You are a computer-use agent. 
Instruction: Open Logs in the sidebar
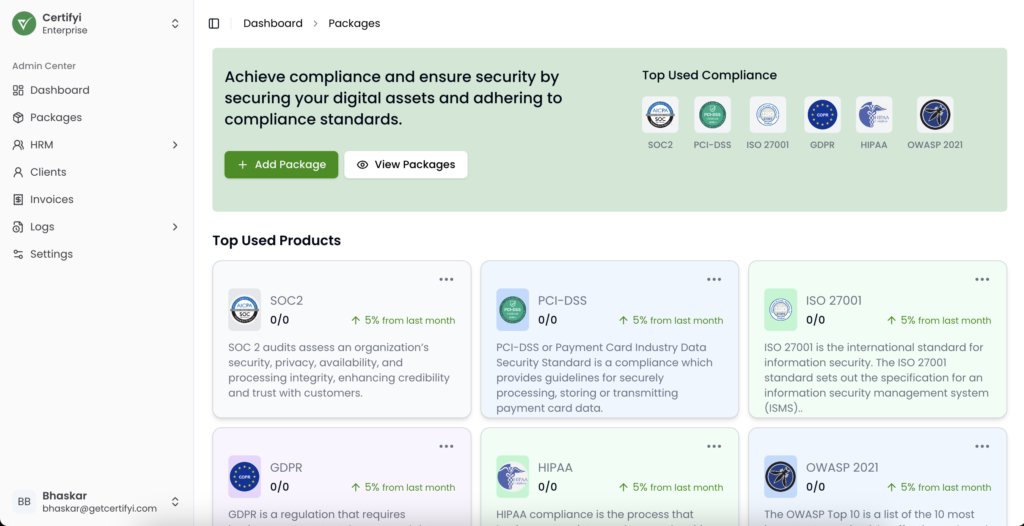pyautogui.click(x=97, y=227)
